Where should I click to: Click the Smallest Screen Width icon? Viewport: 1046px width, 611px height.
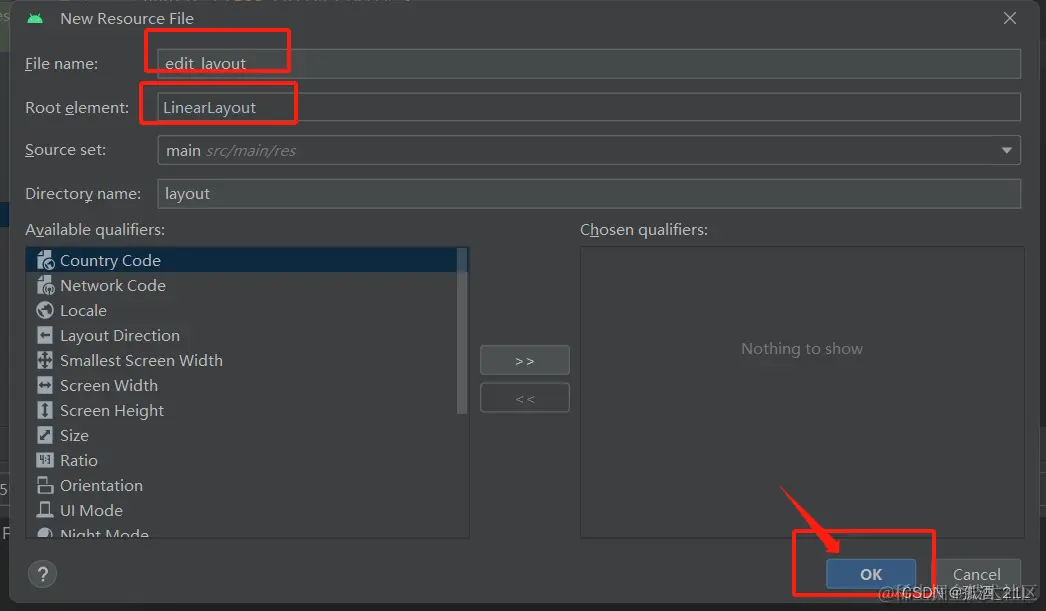coord(45,360)
